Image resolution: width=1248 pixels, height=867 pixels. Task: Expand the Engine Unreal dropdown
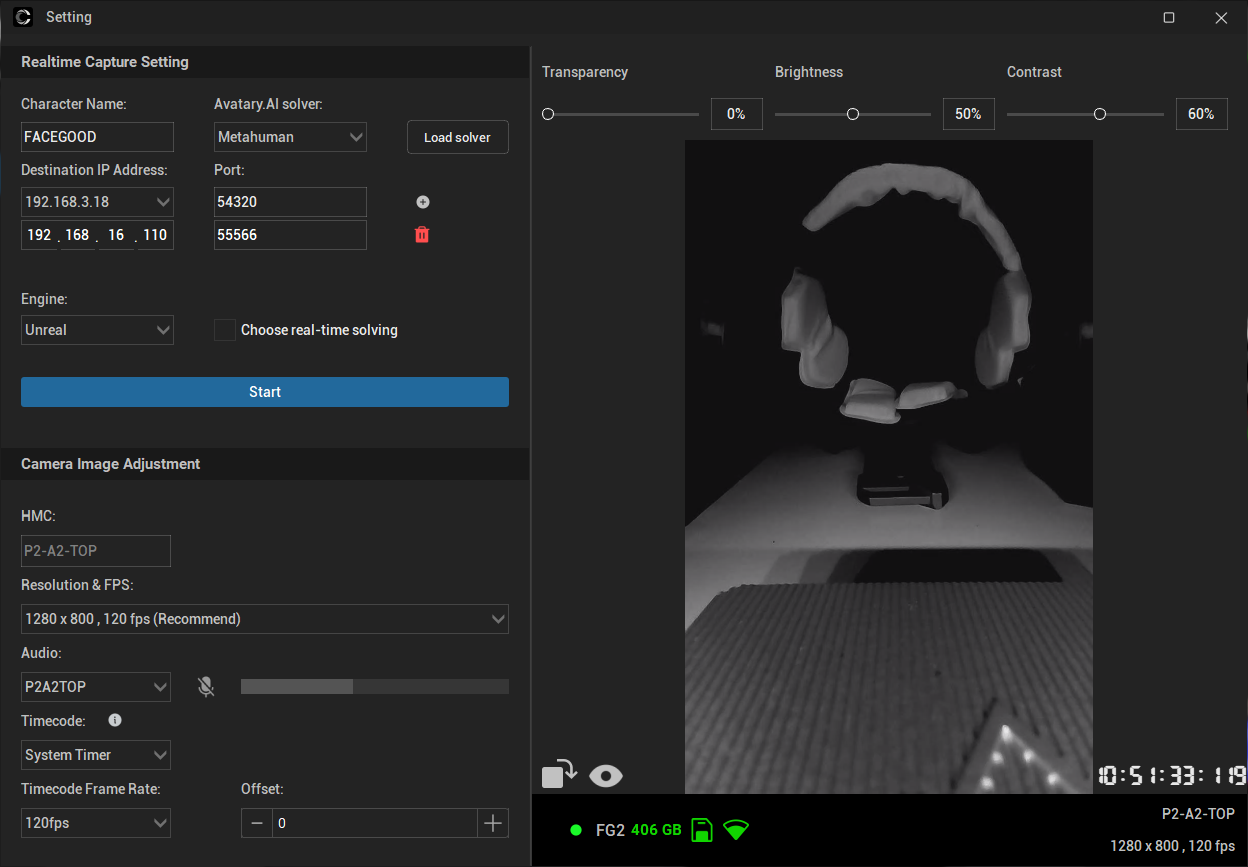pyautogui.click(x=97, y=330)
